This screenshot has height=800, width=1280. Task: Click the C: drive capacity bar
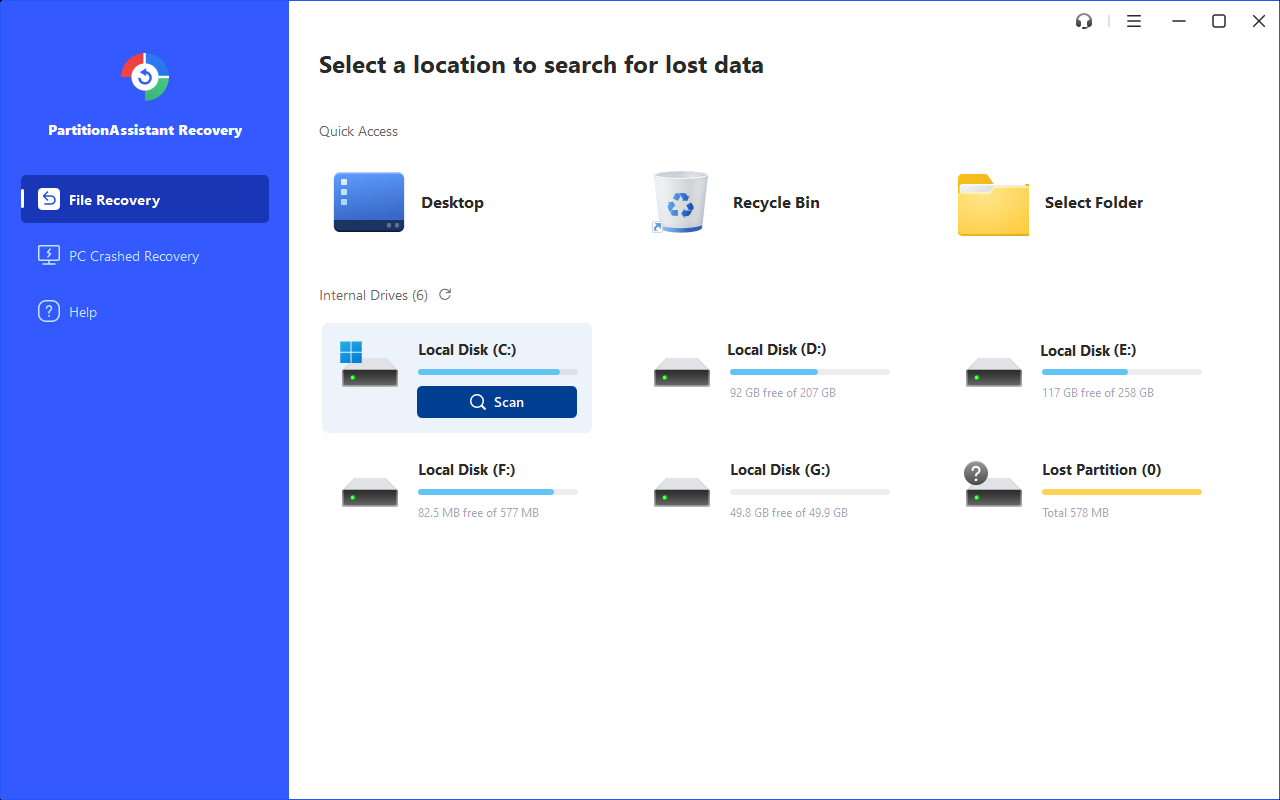coord(498,371)
